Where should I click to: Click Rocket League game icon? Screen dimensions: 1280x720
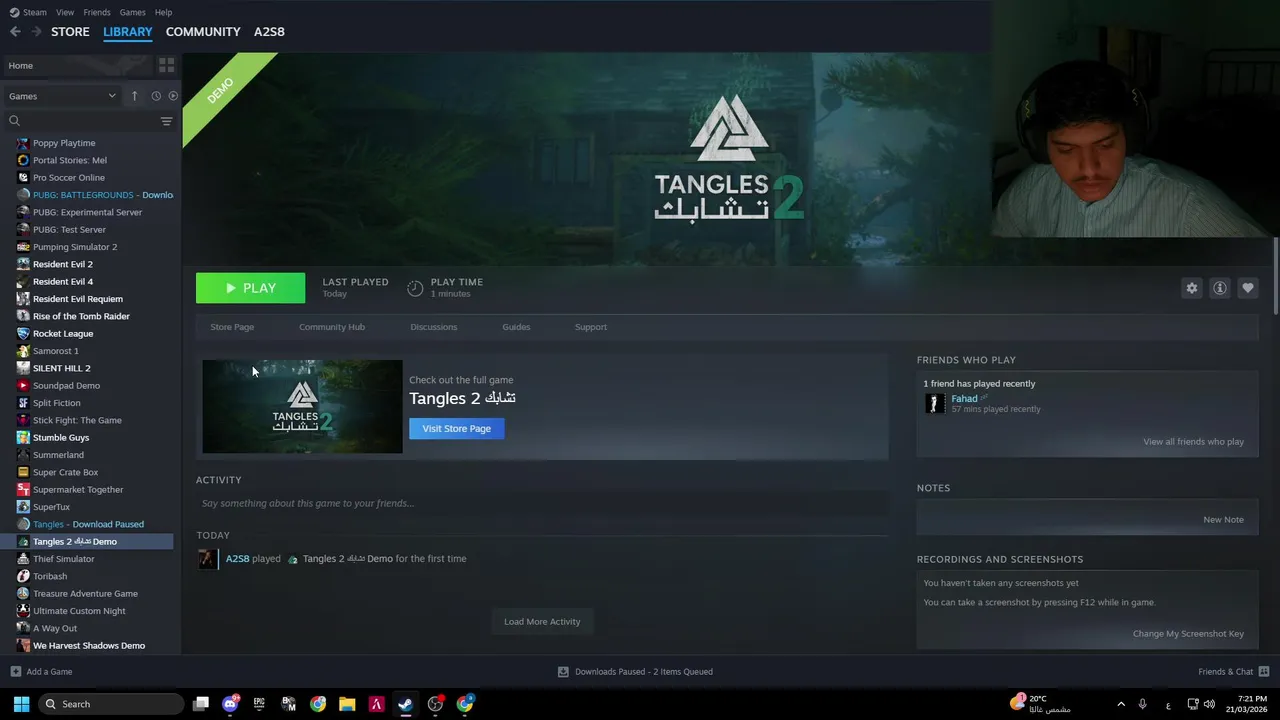[23, 333]
